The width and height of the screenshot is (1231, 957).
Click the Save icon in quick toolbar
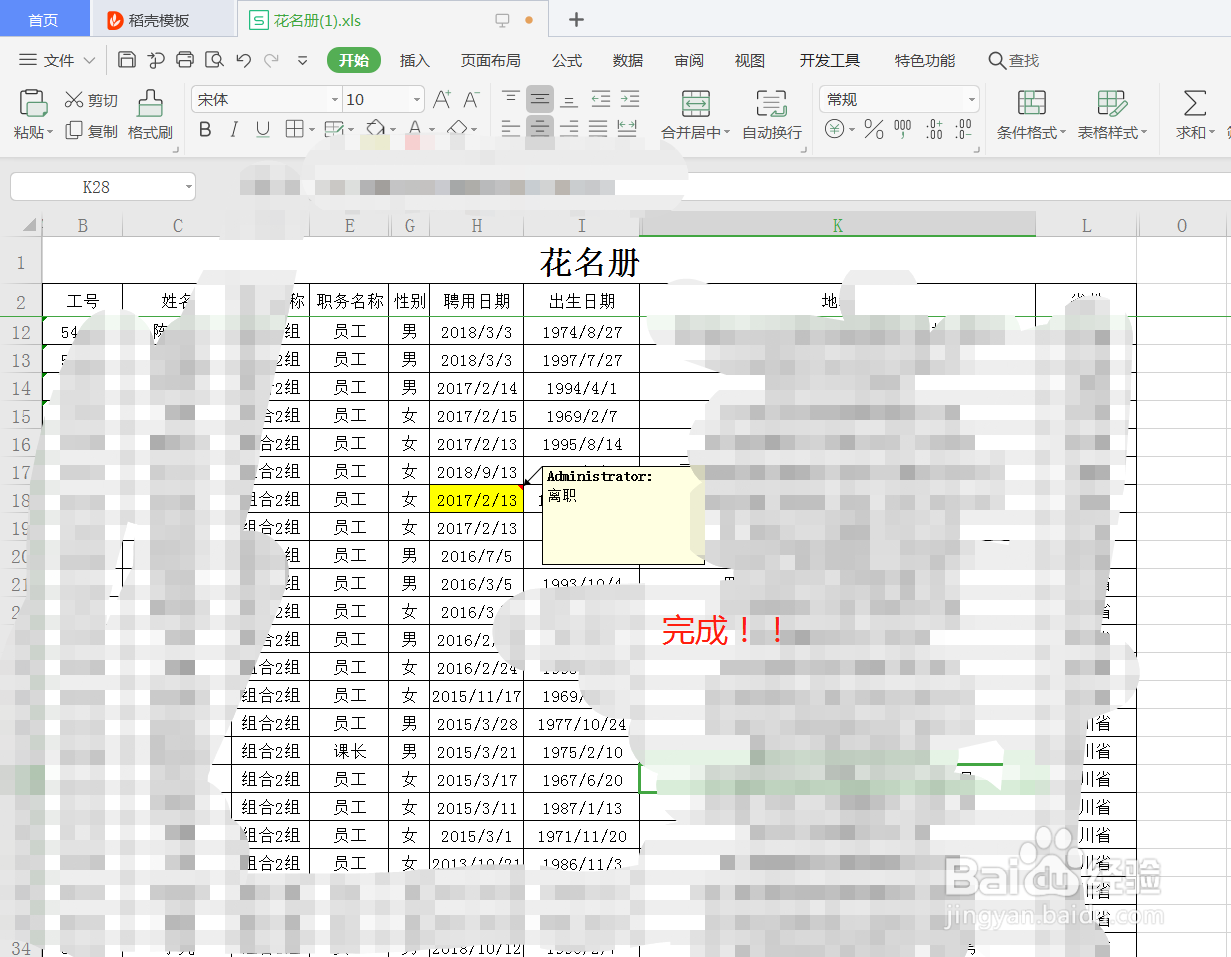[126, 60]
